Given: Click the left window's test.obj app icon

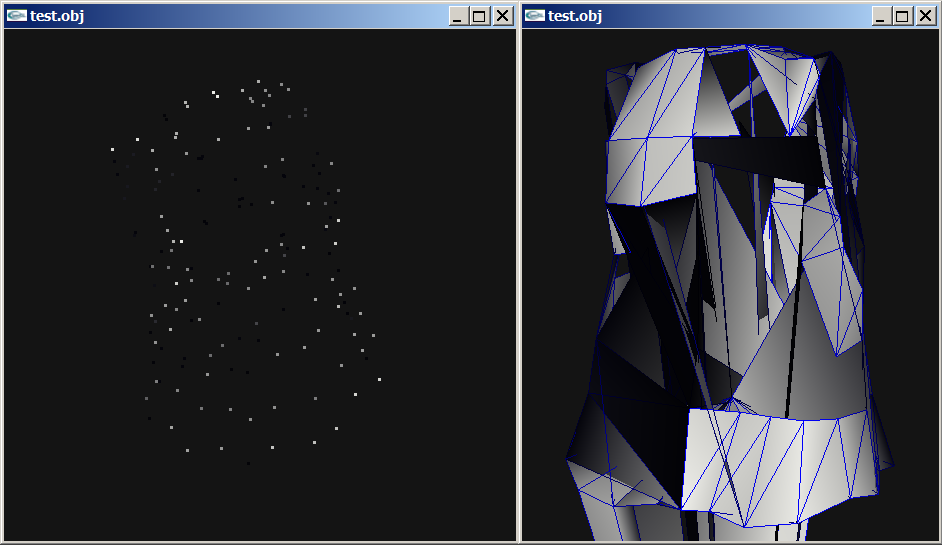Looking at the screenshot, I should (17, 16).
